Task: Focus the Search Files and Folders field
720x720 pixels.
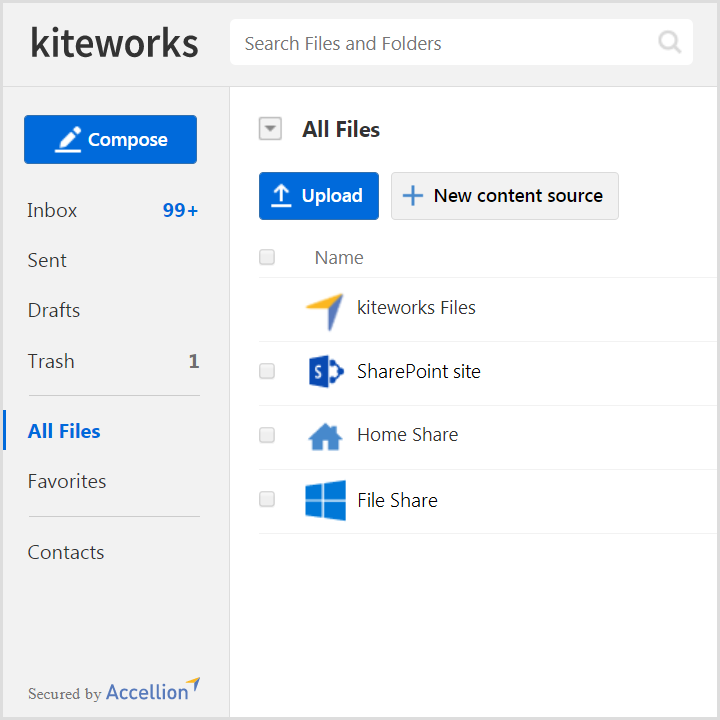Action: (461, 42)
